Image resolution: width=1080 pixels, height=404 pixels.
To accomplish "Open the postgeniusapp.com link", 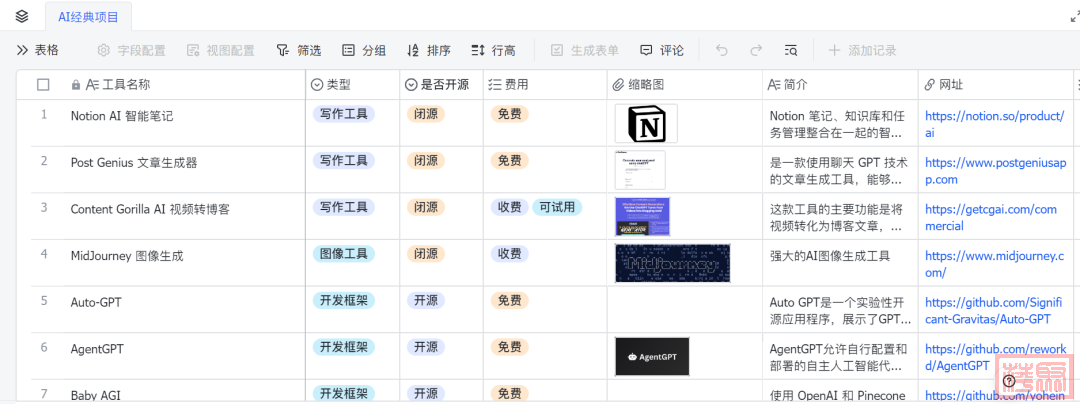I will coord(995,171).
